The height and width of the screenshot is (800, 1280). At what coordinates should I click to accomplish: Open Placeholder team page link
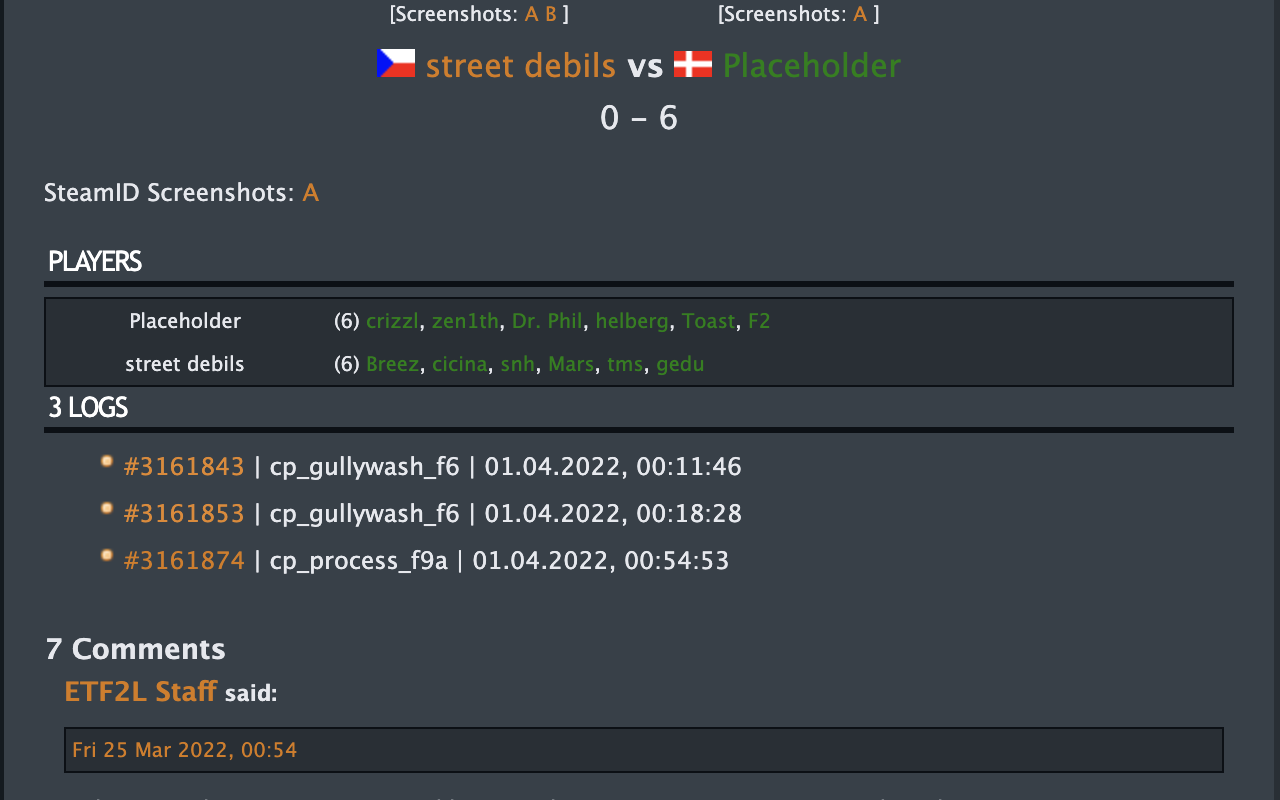point(811,66)
